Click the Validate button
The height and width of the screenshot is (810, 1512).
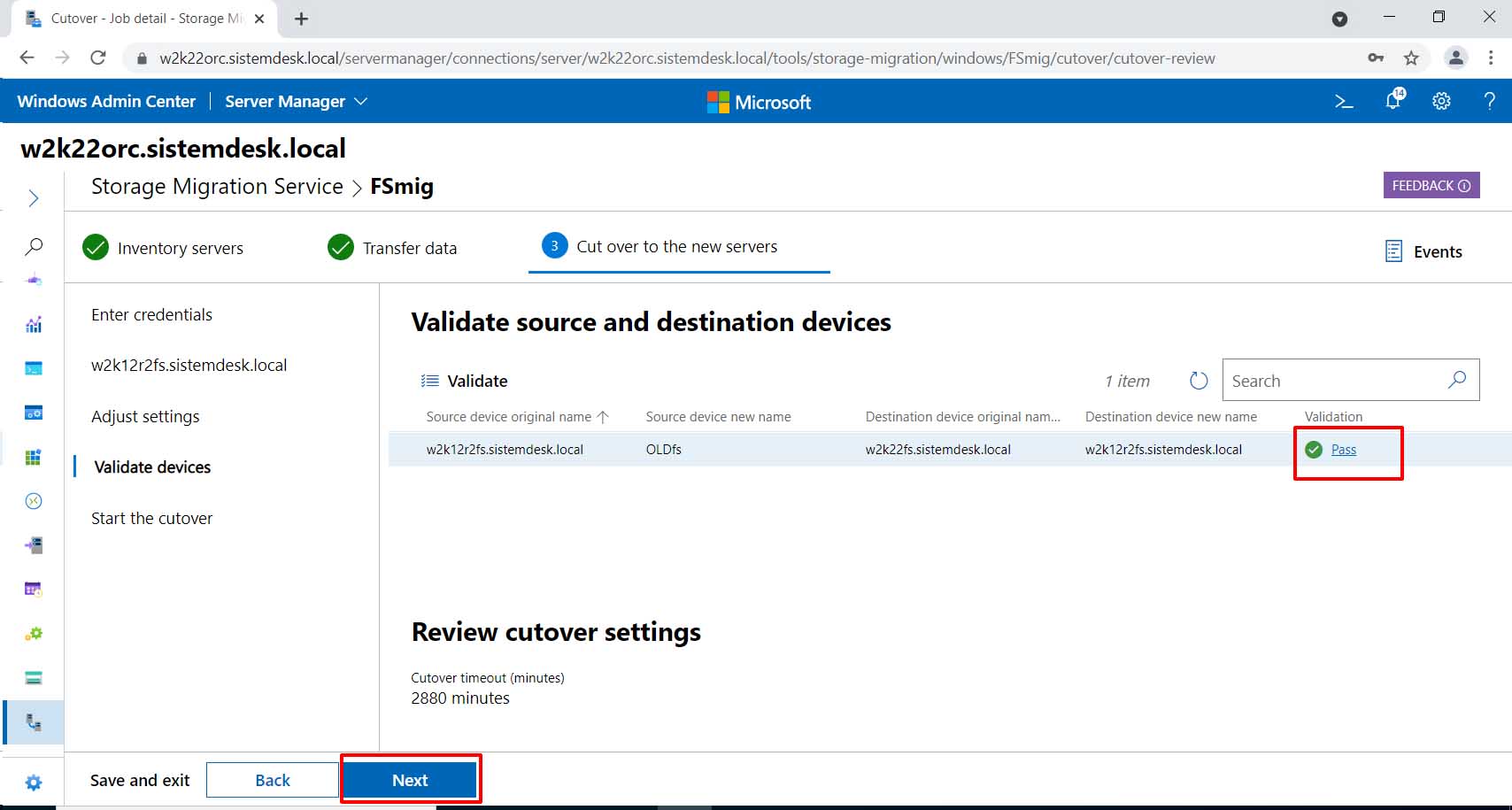(464, 382)
